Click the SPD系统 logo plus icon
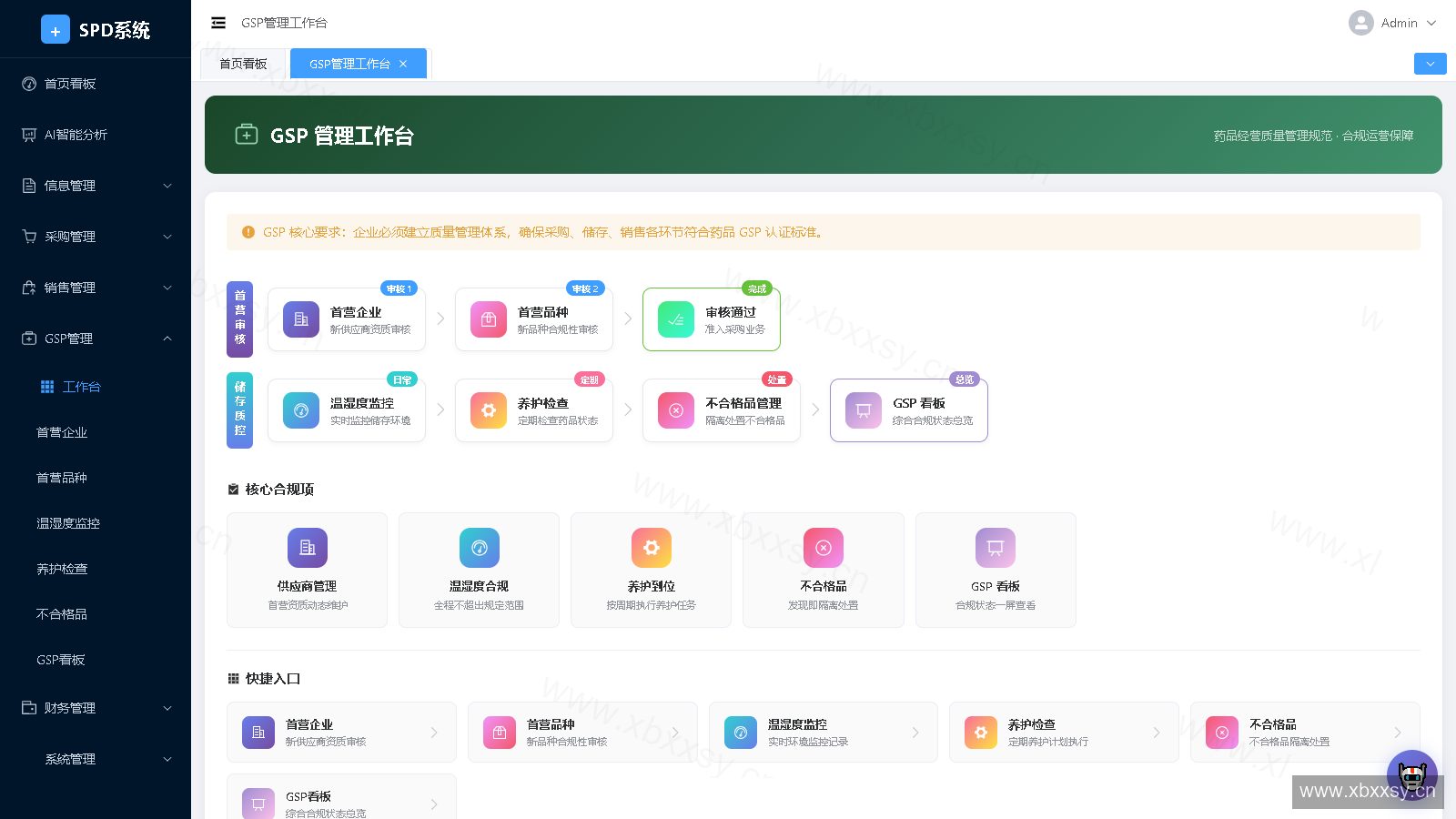 tap(56, 30)
